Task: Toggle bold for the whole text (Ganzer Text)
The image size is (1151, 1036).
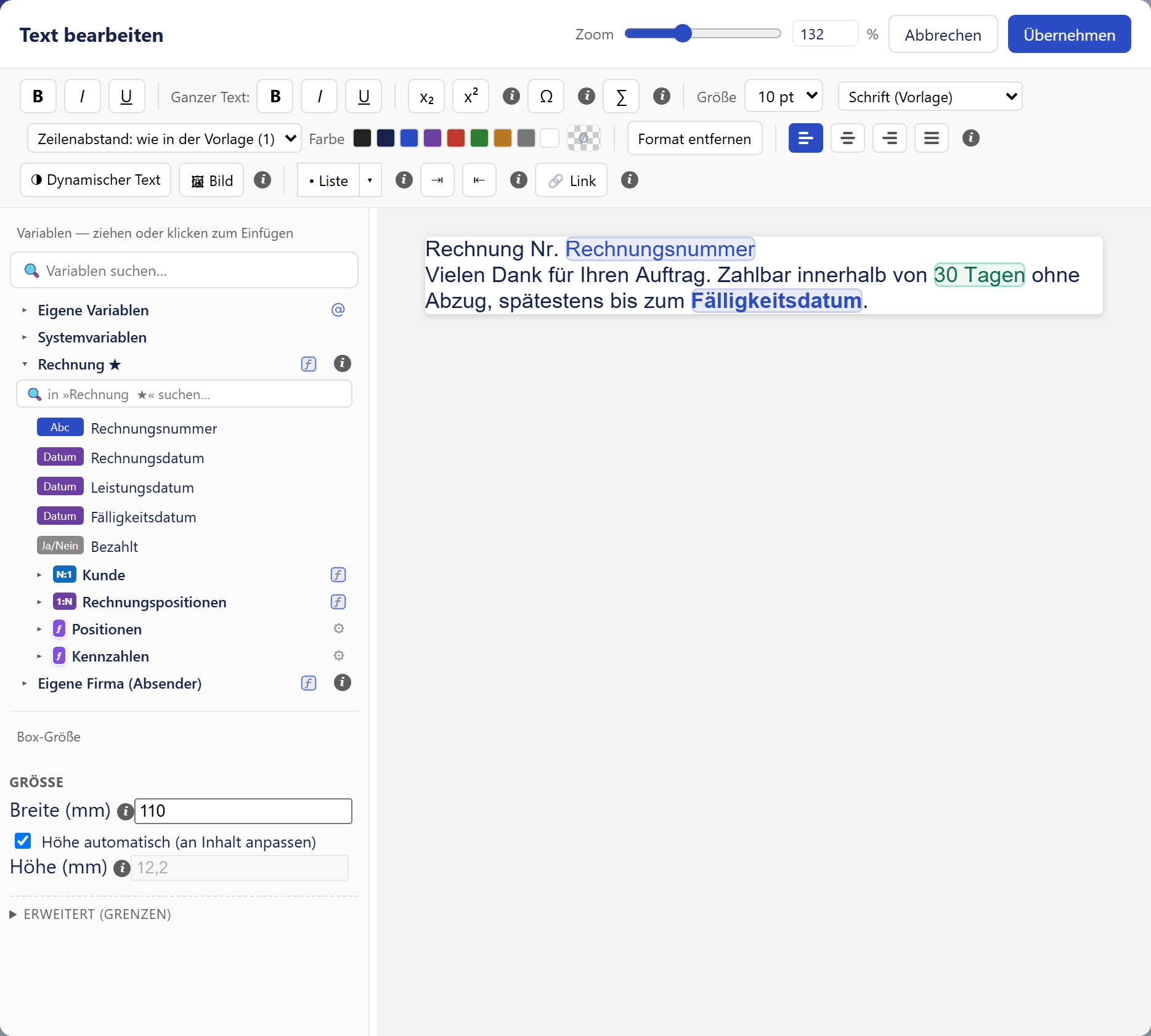Action: click(275, 97)
